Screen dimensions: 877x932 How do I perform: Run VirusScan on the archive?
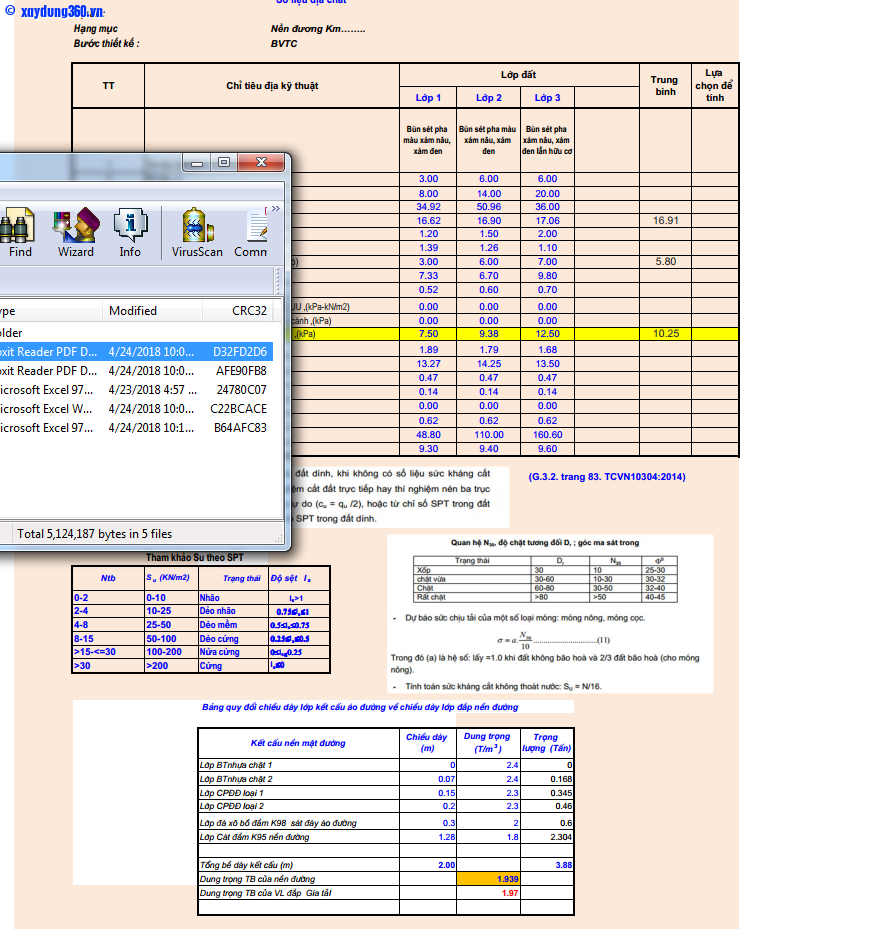[197, 232]
